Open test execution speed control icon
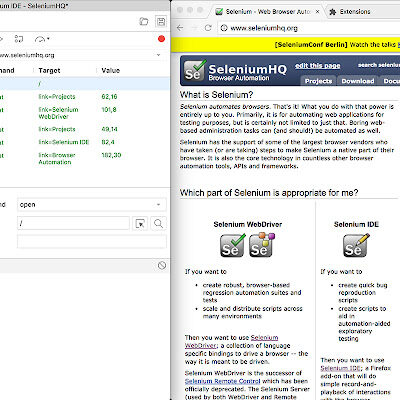 click(42, 39)
